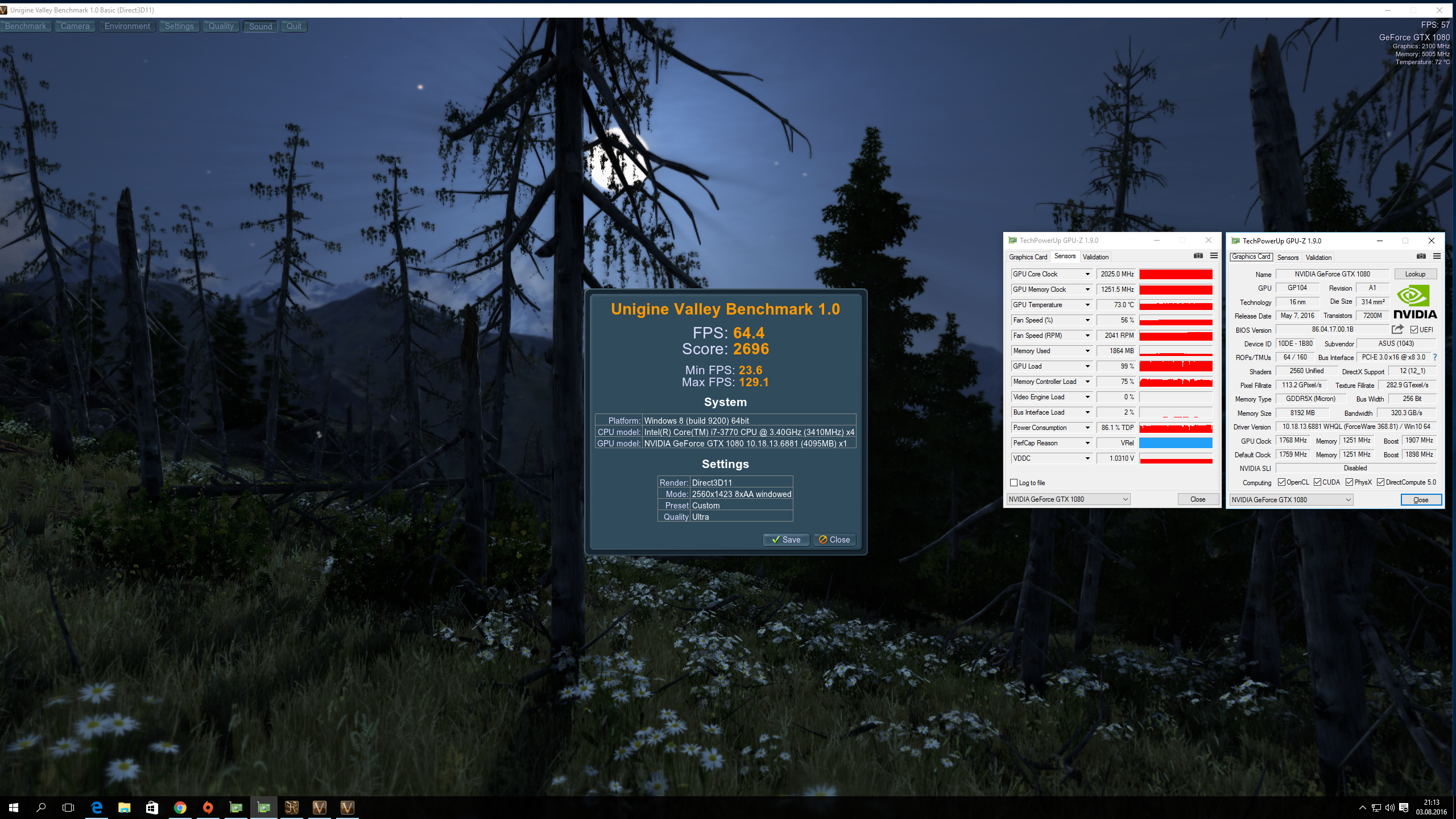Viewport: 1456px width, 819px height.
Task: Click the GPU Core Clock red graph bar
Action: [1176, 274]
